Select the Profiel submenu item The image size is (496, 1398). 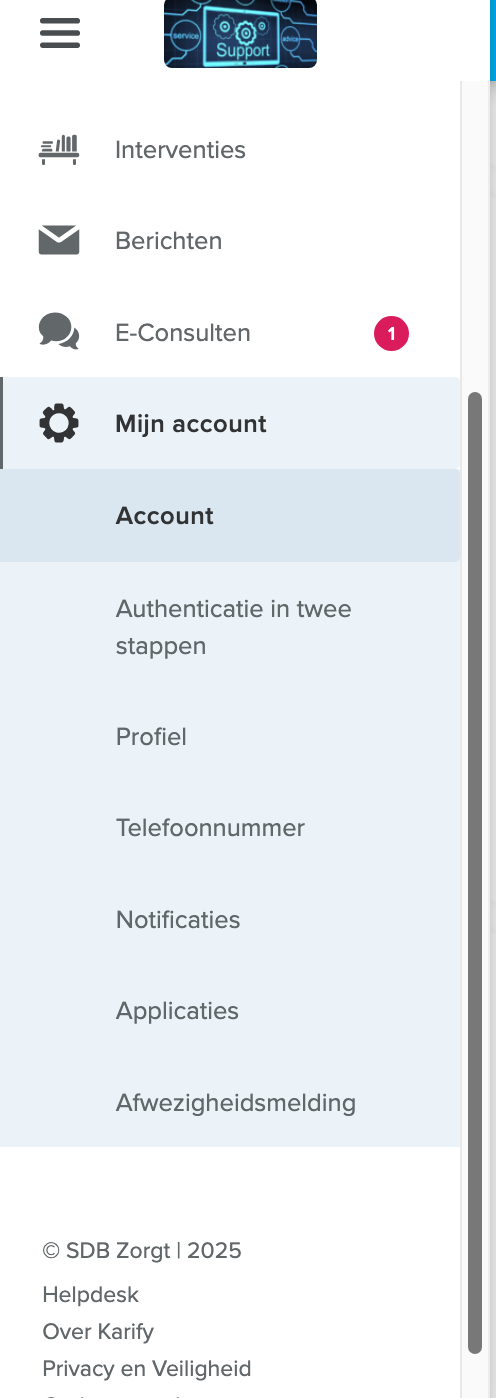coord(231,737)
